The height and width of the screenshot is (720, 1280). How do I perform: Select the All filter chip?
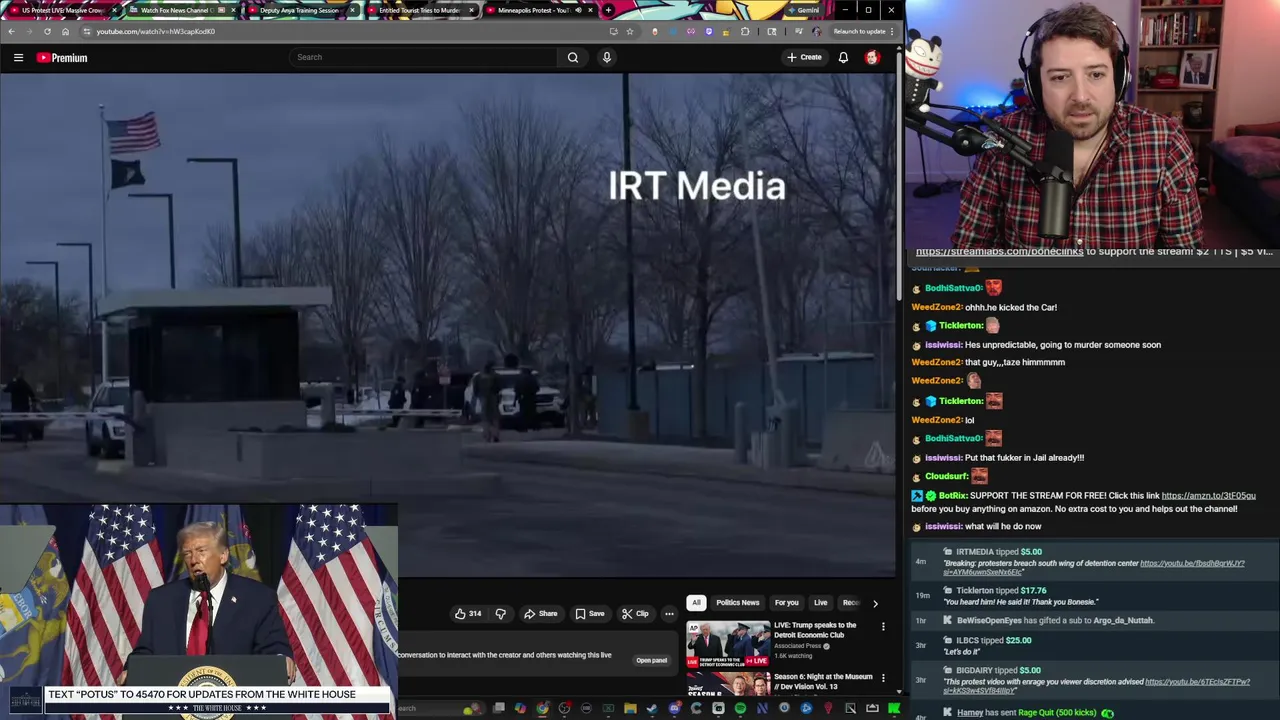pos(696,603)
